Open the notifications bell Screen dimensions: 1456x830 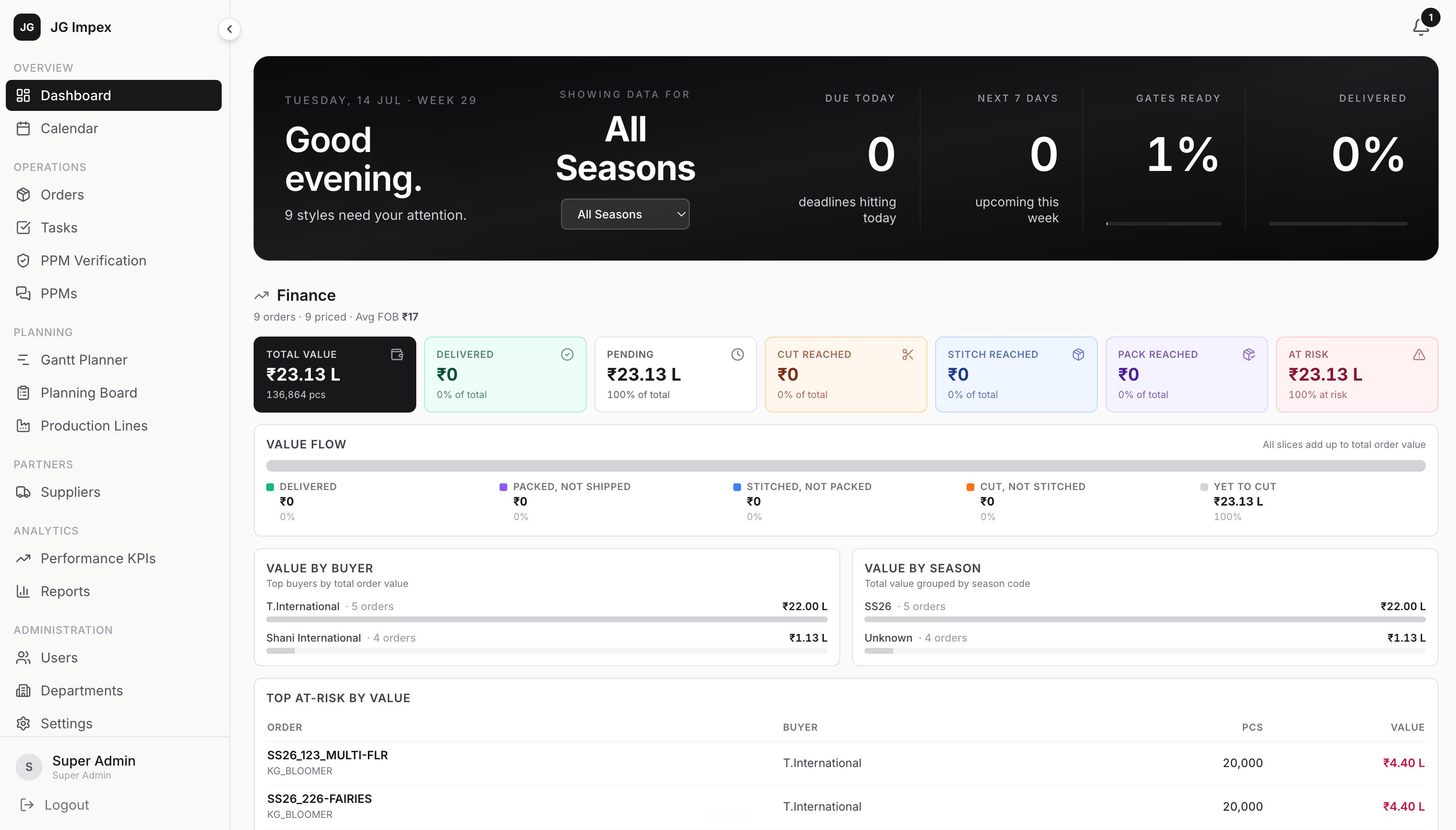[x=1421, y=27]
